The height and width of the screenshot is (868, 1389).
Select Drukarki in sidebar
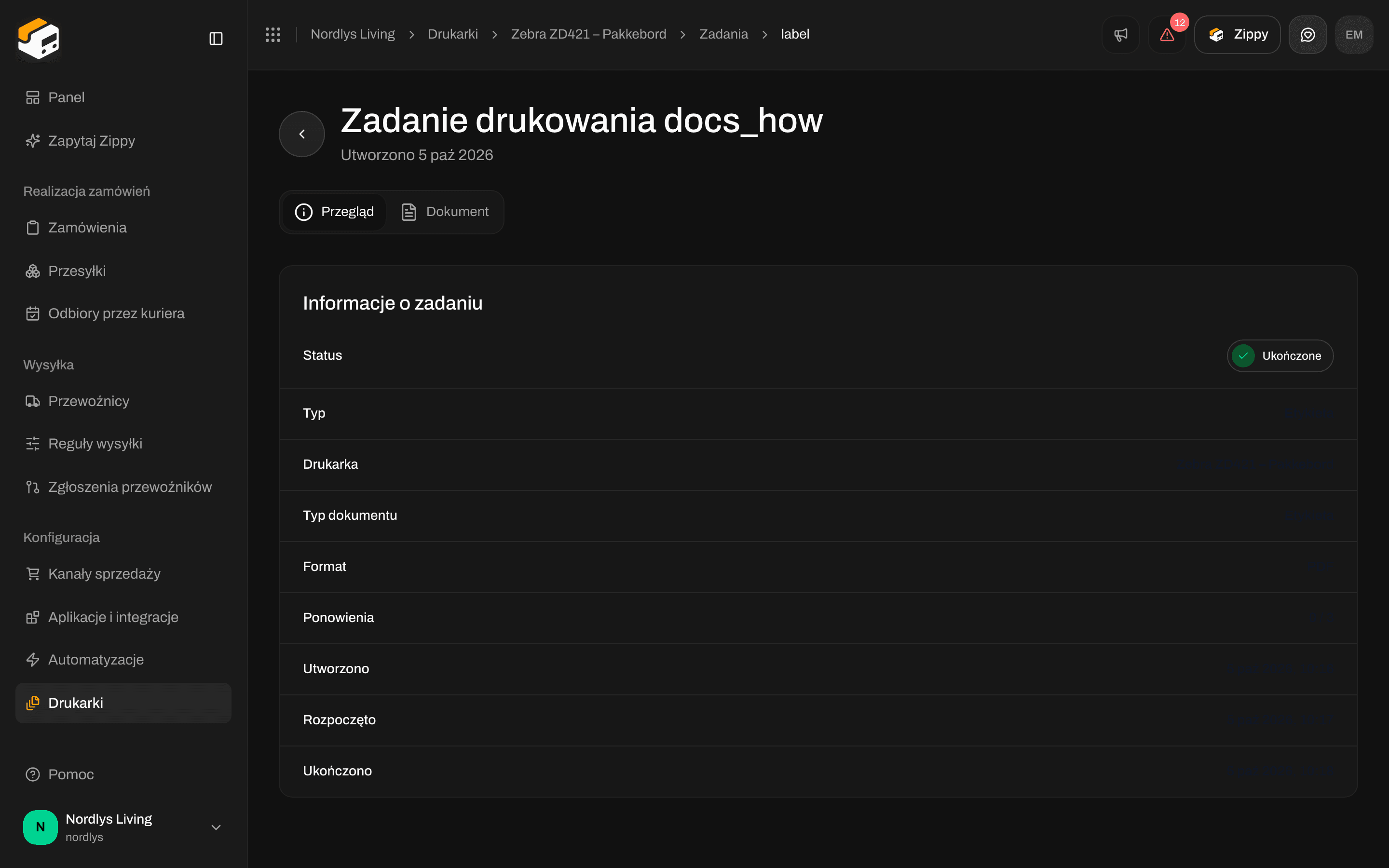pos(123,703)
